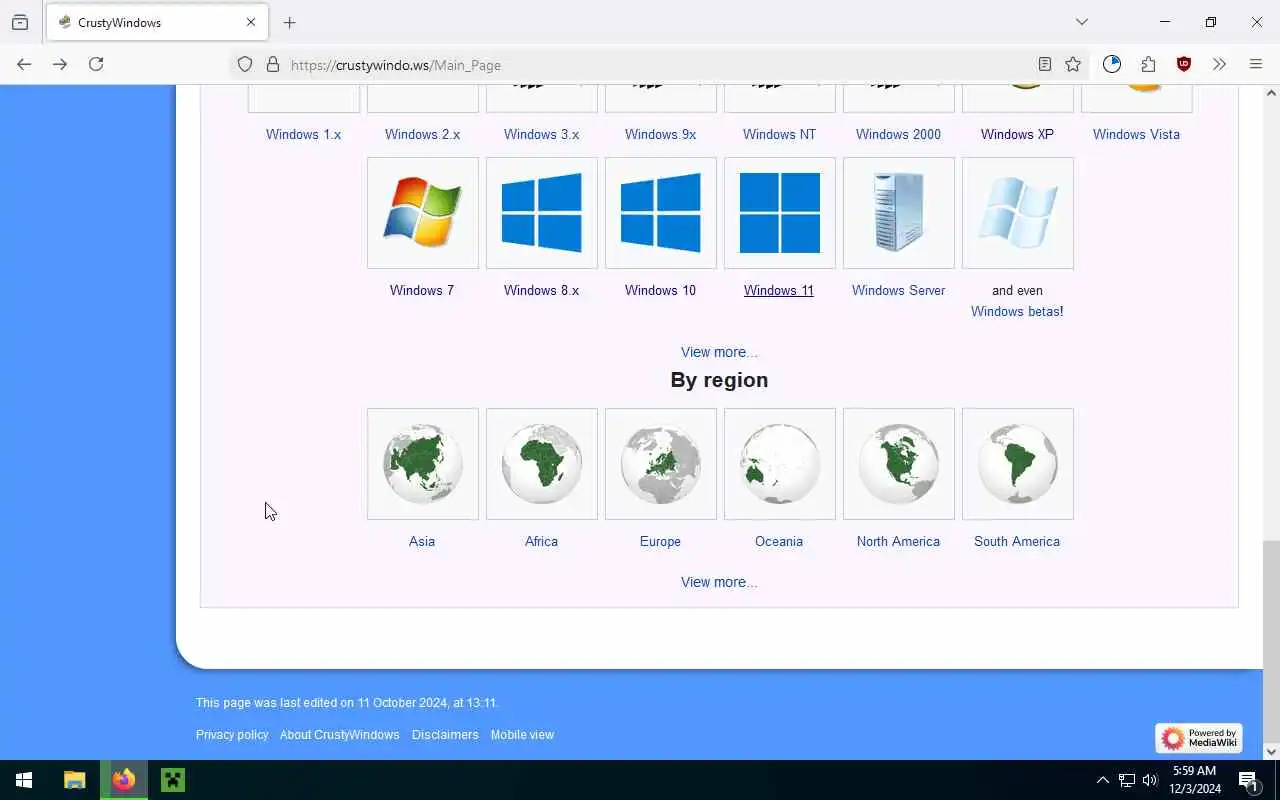Open the Windows betas logo image
The image size is (1280, 800).
1017,213
